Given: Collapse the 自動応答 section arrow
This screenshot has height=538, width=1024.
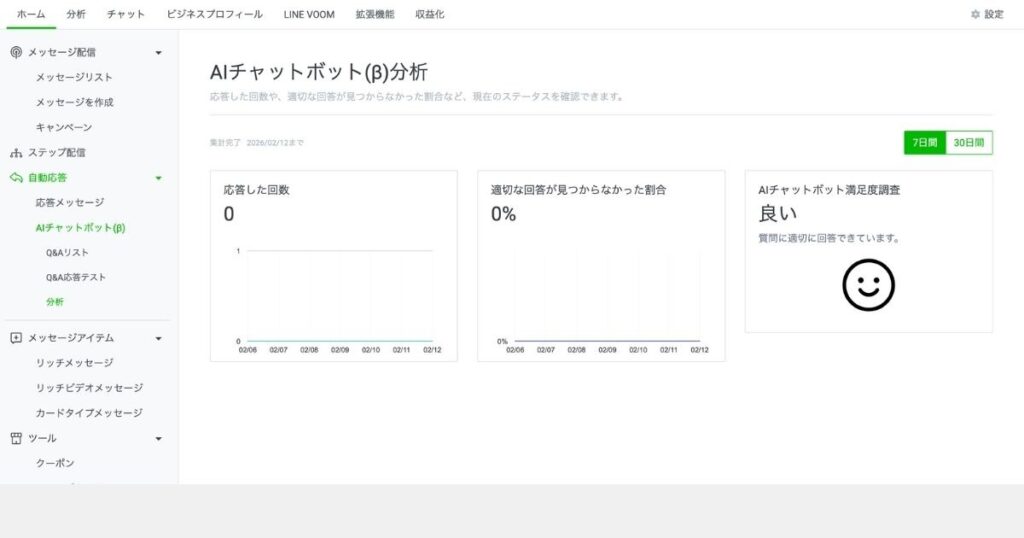Looking at the screenshot, I should click(x=158, y=178).
